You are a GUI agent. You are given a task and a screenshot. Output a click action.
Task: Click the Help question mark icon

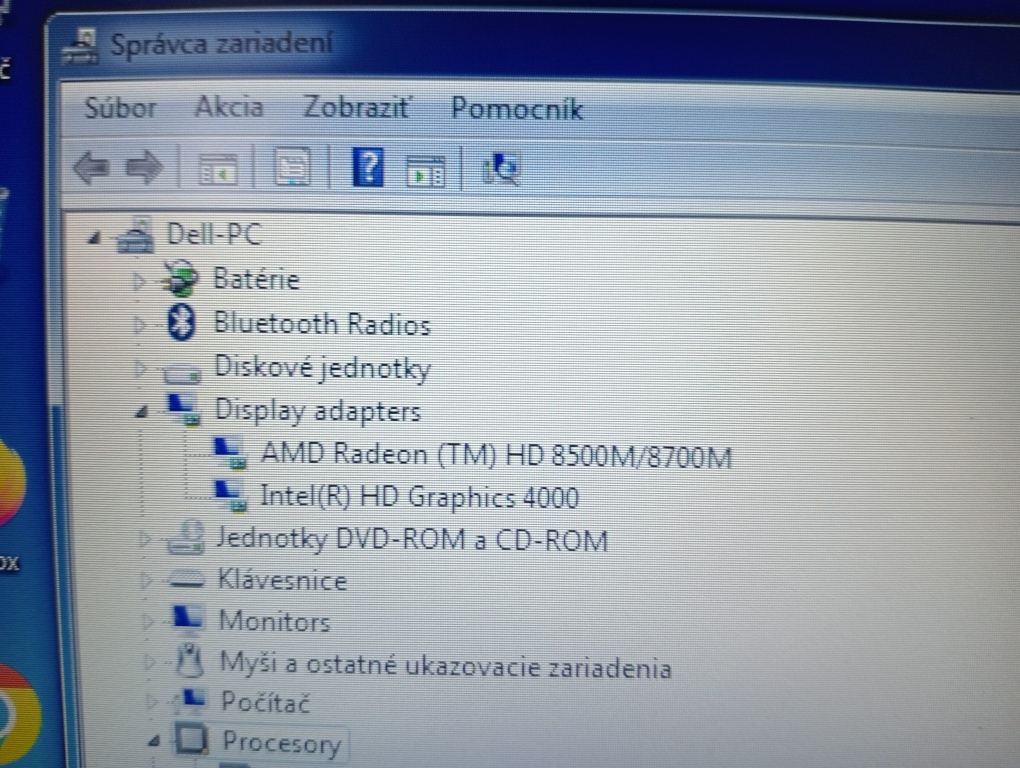[367, 168]
